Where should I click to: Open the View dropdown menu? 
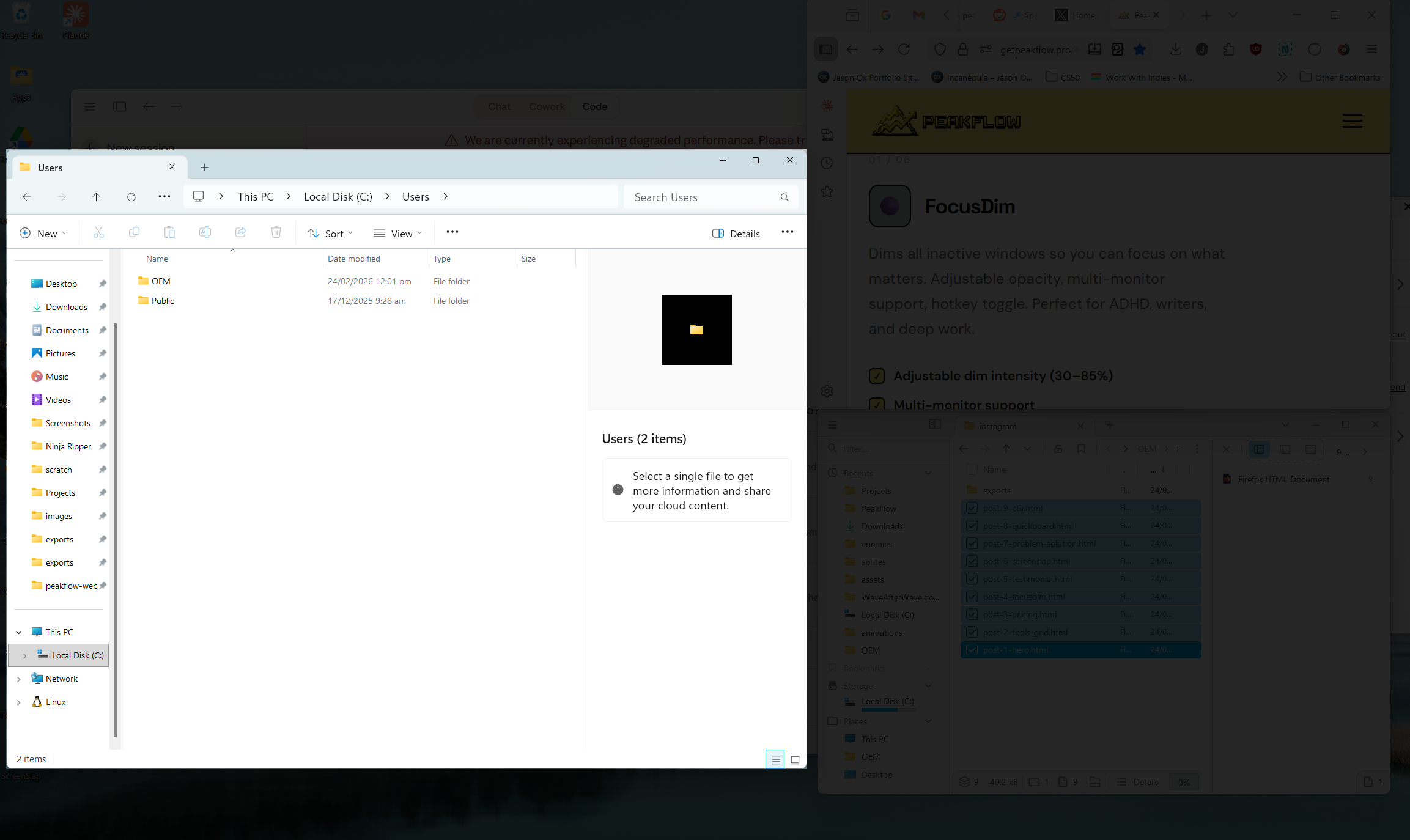coord(397,234)
